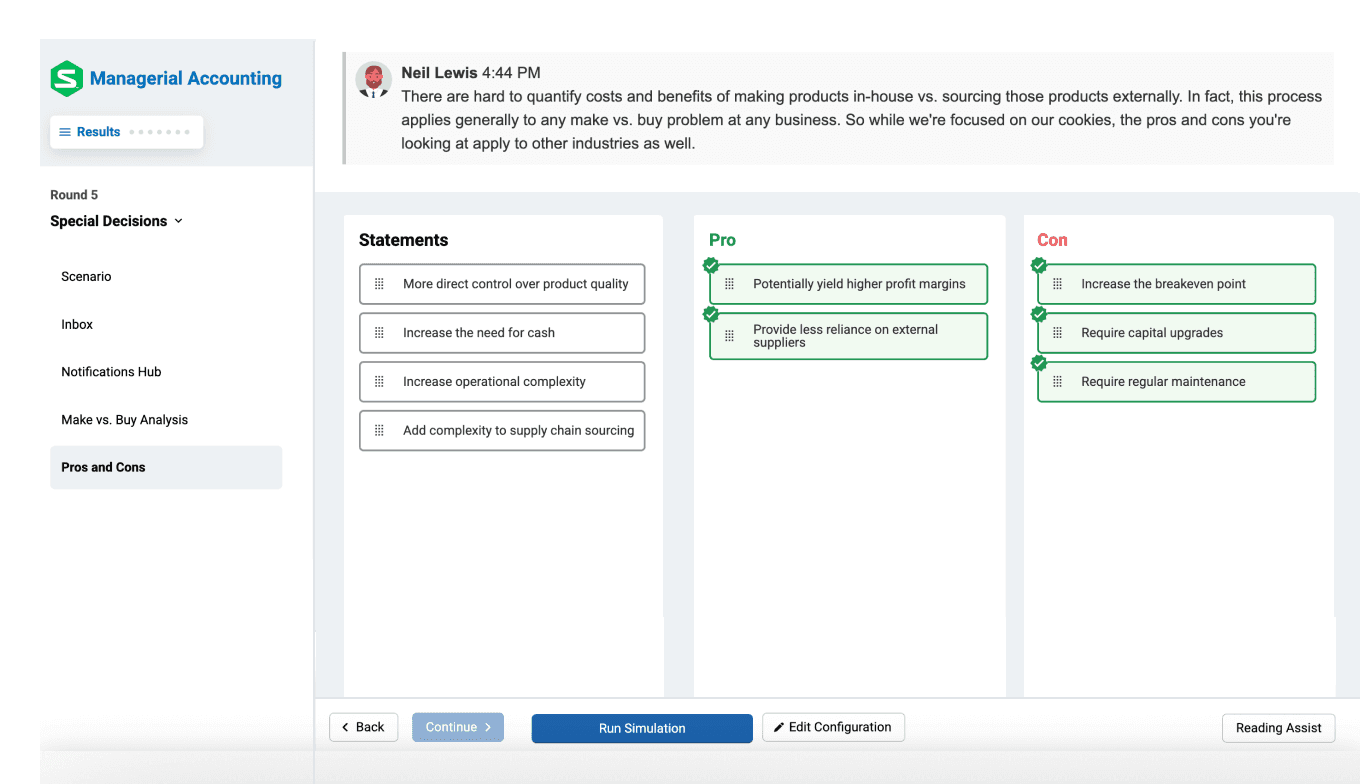Click Neil Lewis avatar image

pyautogui.click(x=374, y=80)
